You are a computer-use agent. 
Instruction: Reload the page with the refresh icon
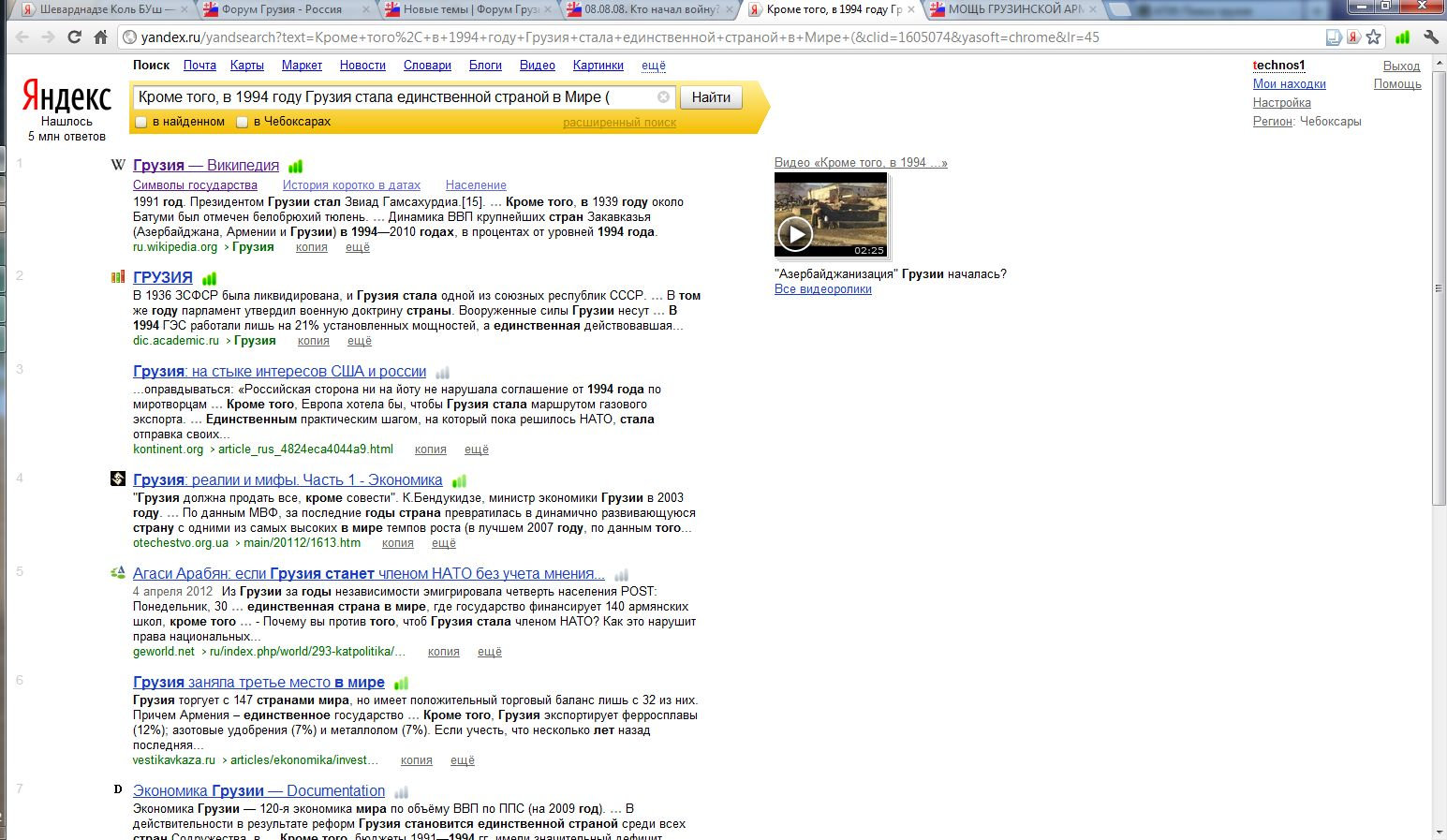74,37
